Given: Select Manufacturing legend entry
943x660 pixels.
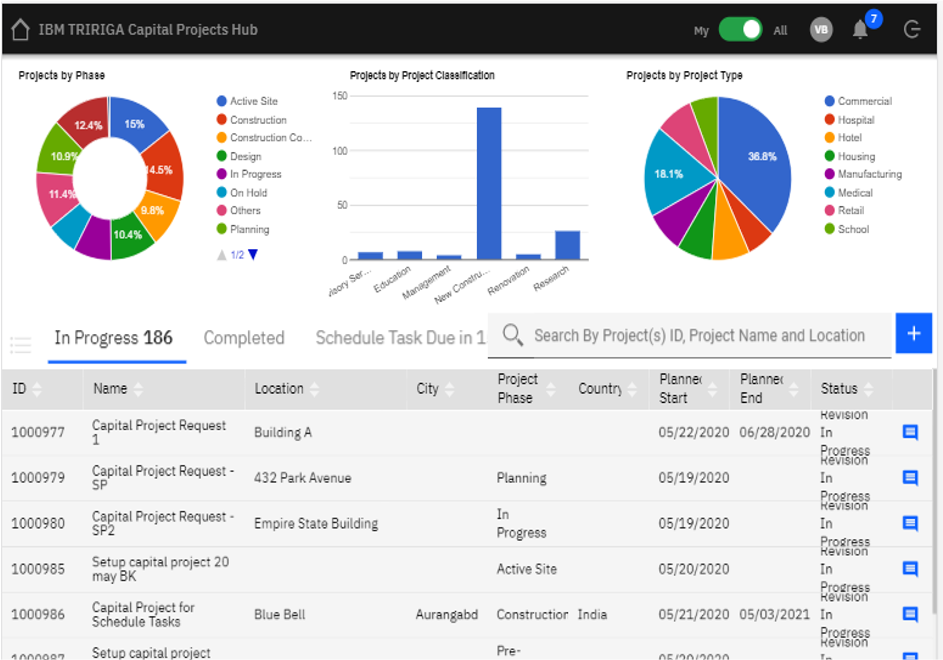Looking at the screenshot, I should coord(863,174).
